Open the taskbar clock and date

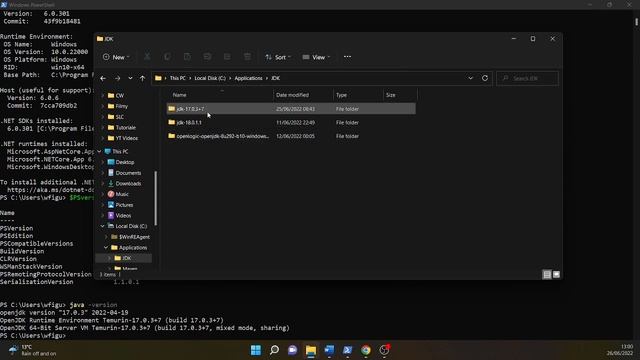[x=620, y=350]
